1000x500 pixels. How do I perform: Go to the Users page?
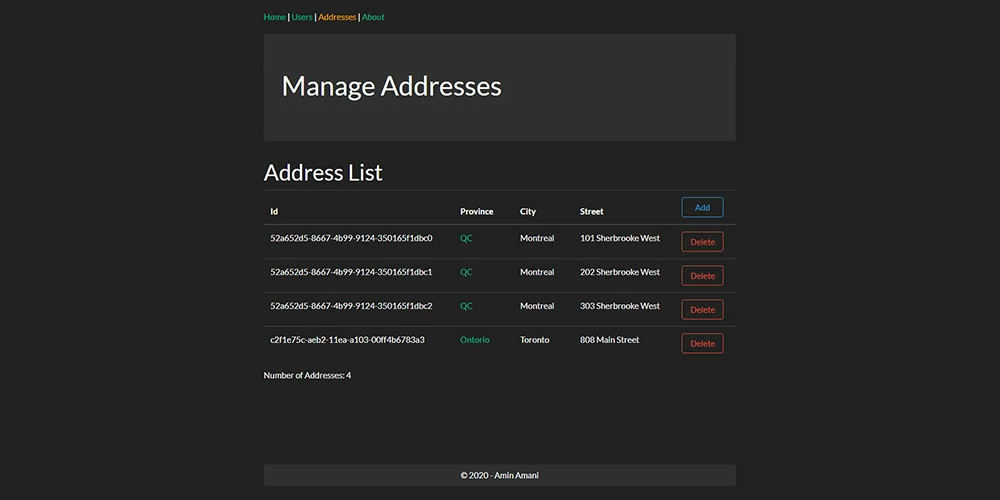(x=302, y=17)
